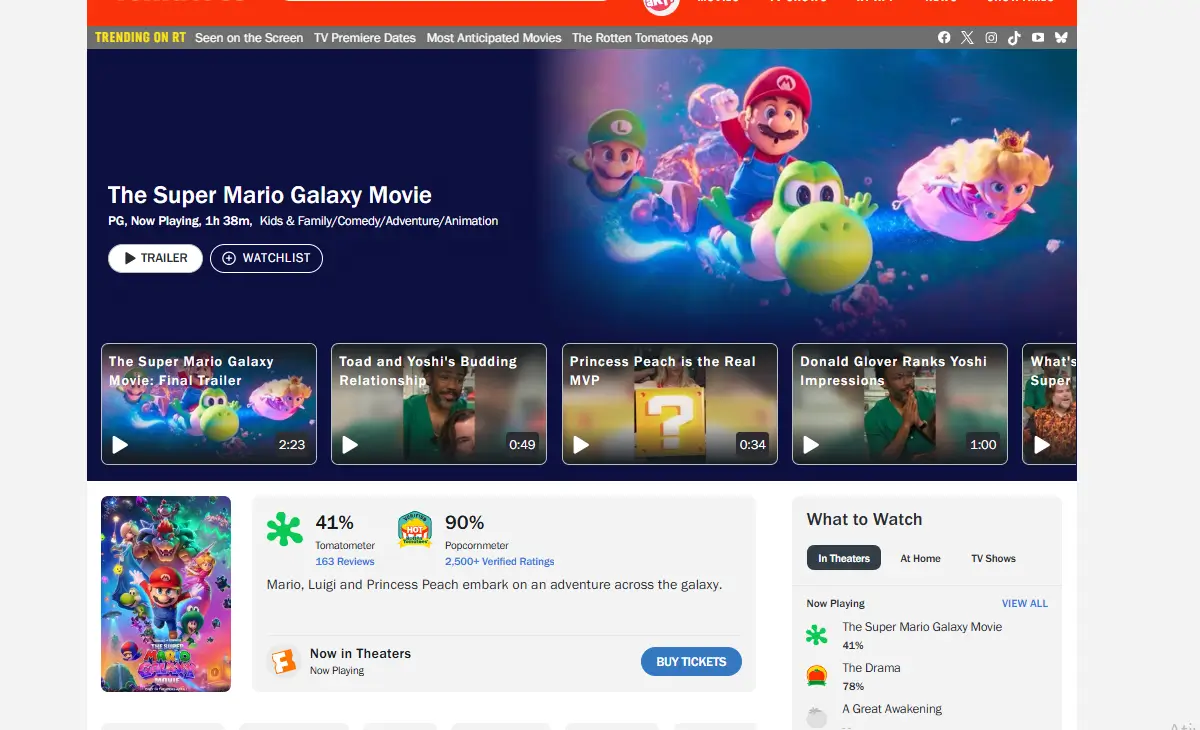Click the Super Mario Galaxy Movie poster

(165, 593)
